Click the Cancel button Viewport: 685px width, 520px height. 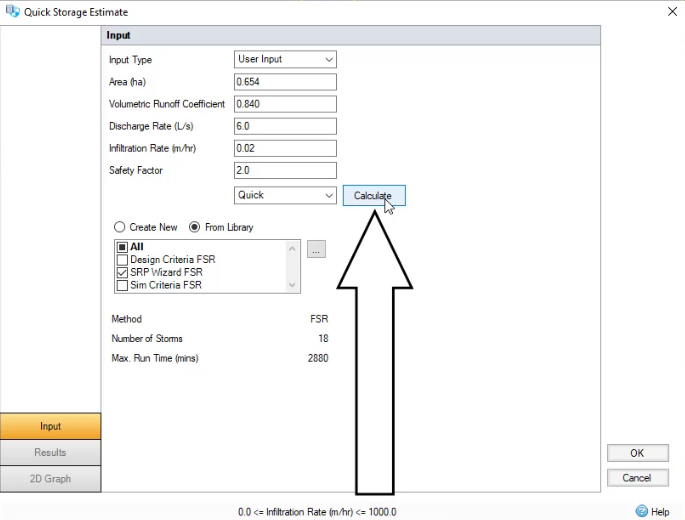tap(637, 478)
